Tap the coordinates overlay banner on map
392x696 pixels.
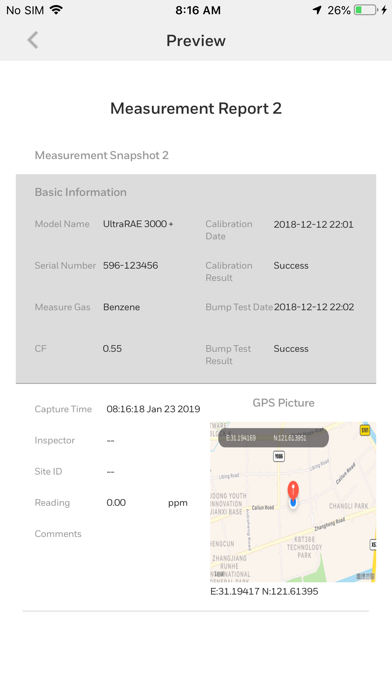[x=273, y=438]
